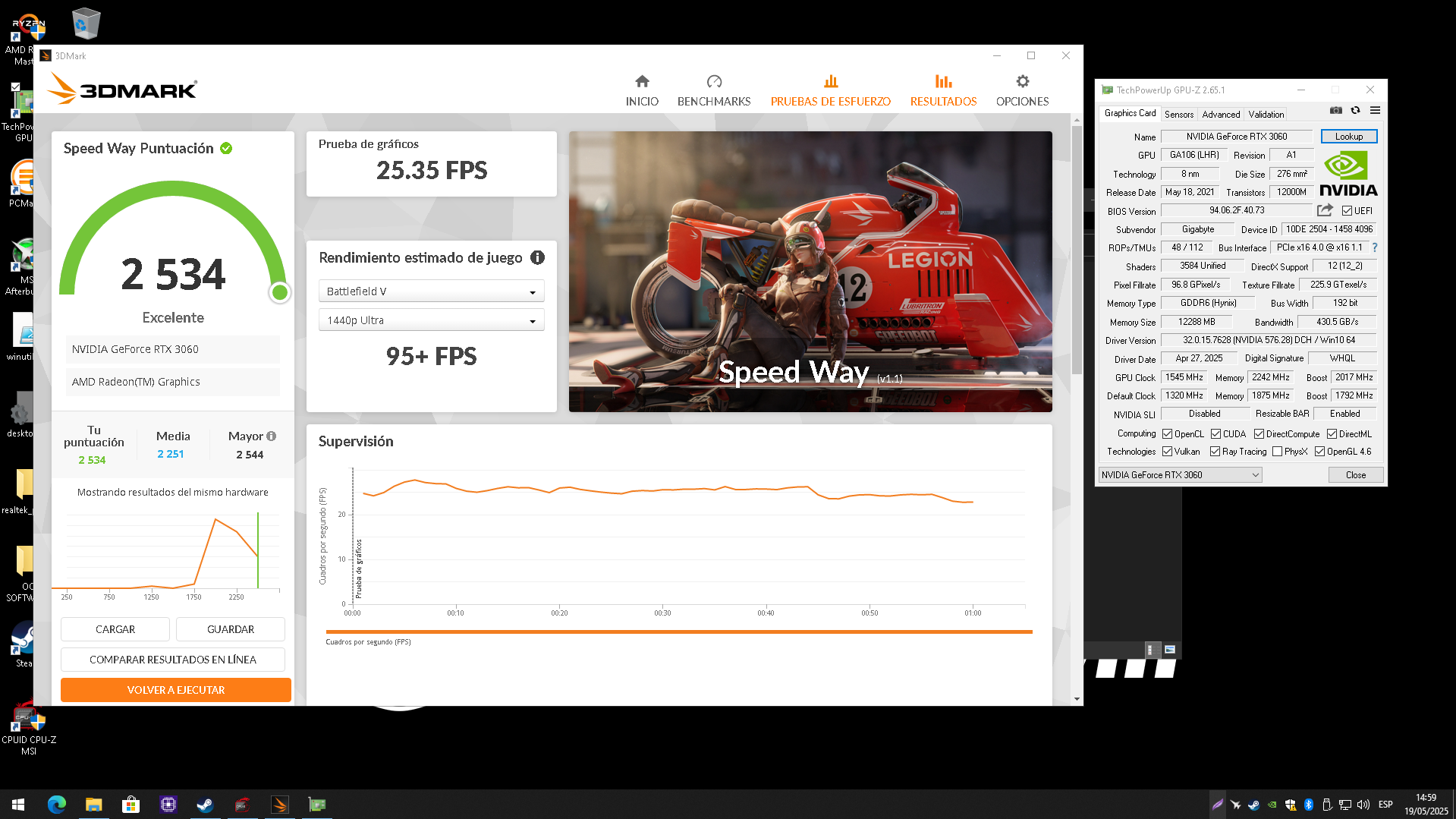Toggle the PhysX checkbox
The height and width of the screenshot is (819, 1456).
point(1277,452)
